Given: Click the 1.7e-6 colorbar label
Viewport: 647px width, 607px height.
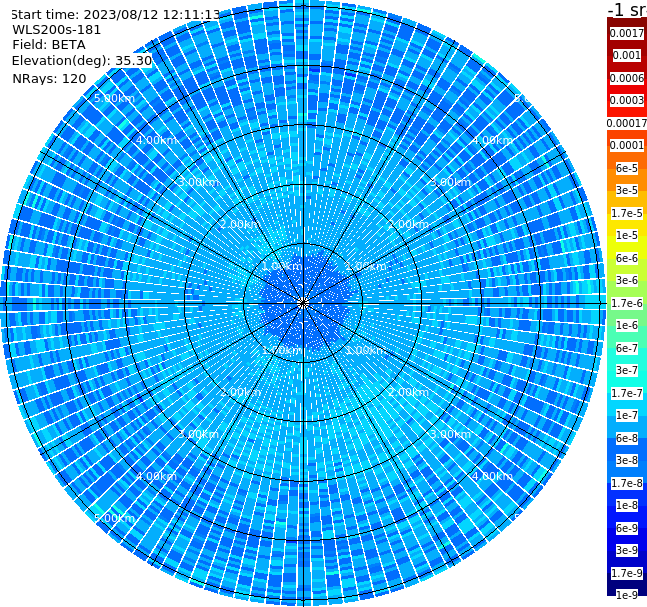Looking at the screenshot, I should [627, 303].
